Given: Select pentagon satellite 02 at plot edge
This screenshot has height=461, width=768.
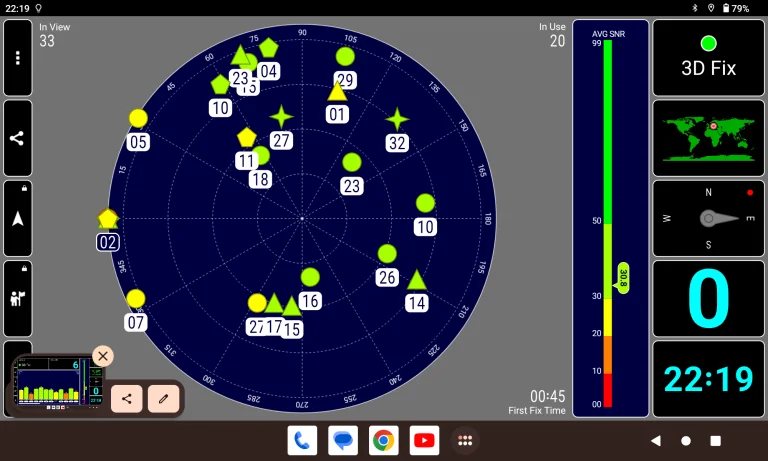Looking at the screenshot, I should click(x=108, y=218).
